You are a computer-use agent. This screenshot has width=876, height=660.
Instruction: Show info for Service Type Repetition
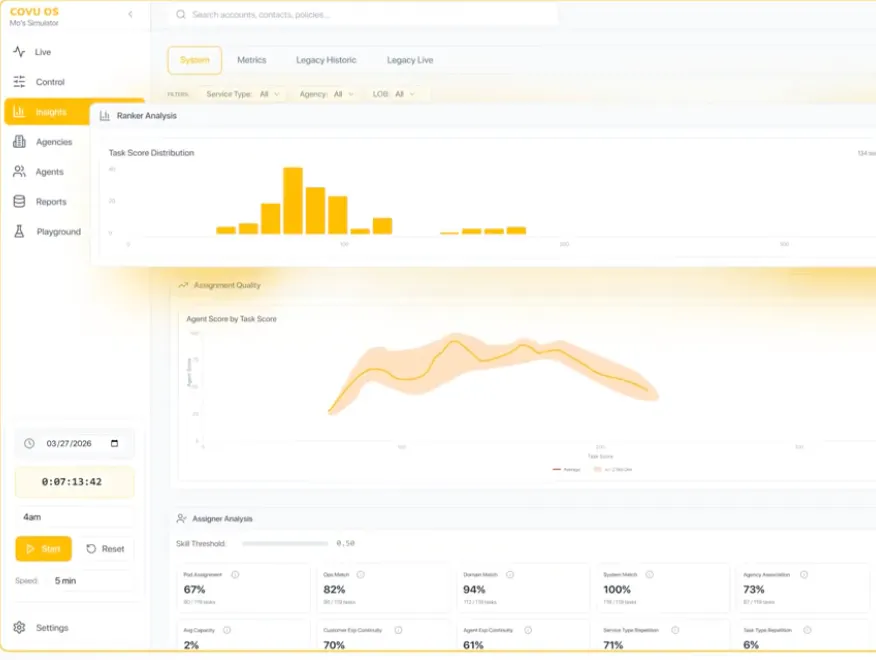click(675, 630)
